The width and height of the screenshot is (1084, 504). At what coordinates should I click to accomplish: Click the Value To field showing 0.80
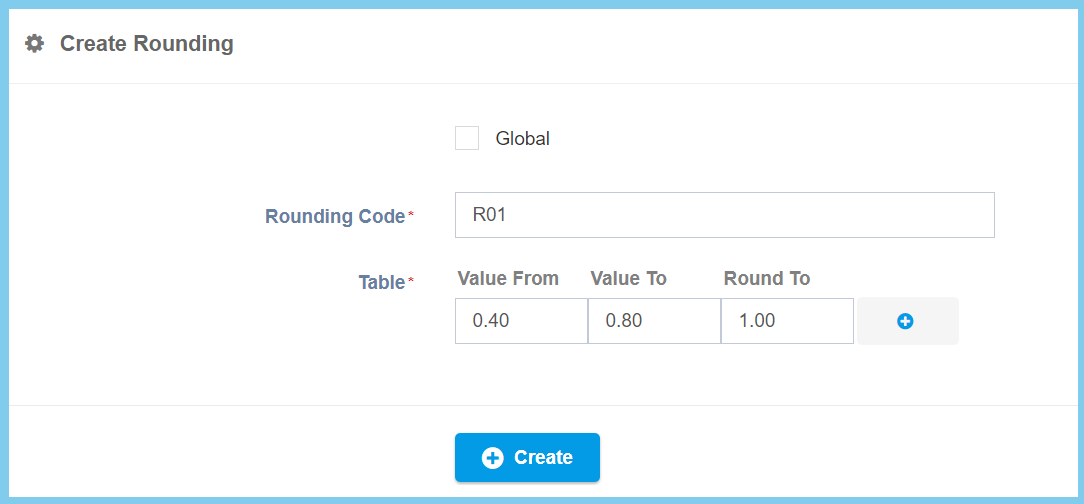coord(654,321)
